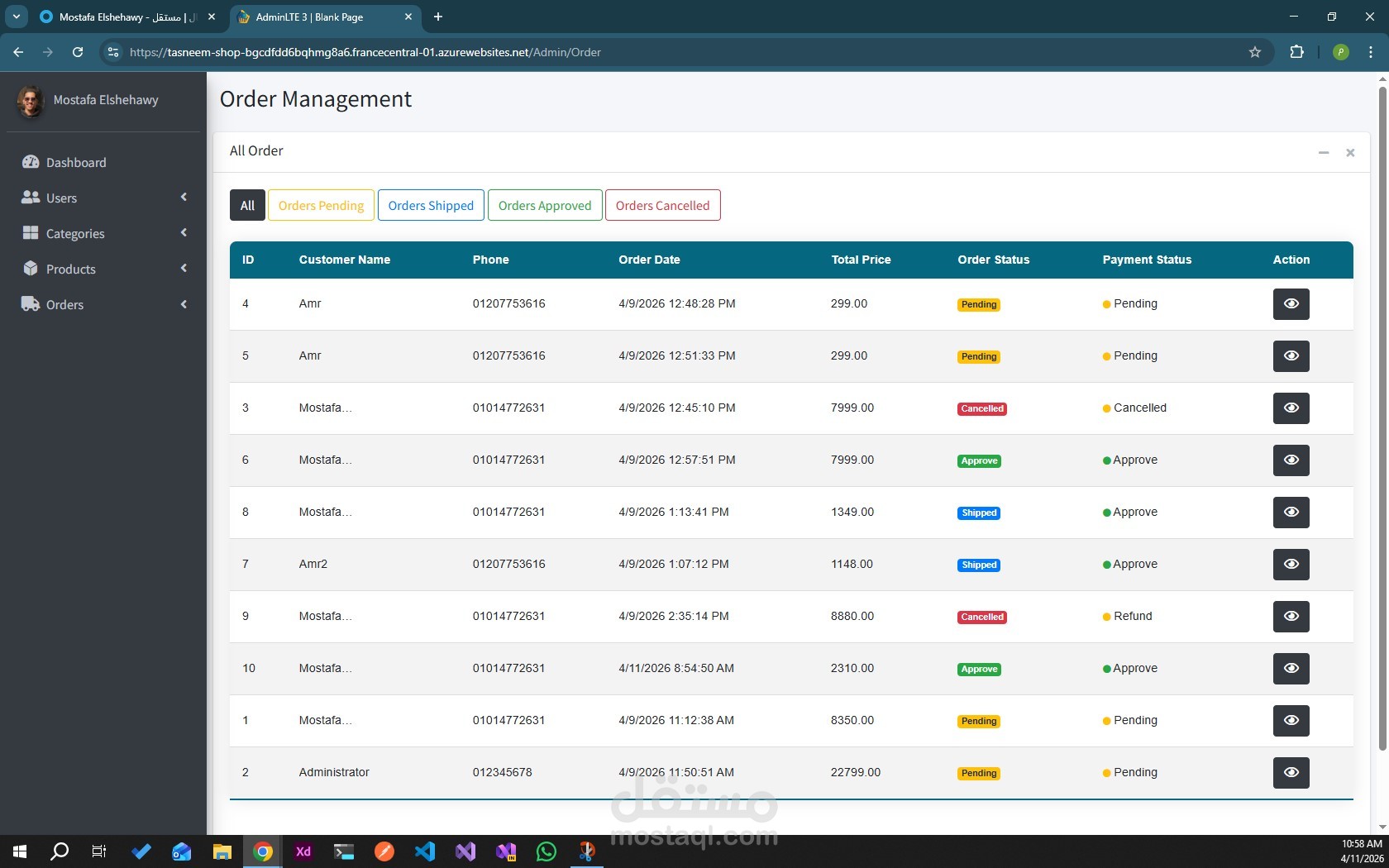This screenshot has height=868, width=1389.
Task: Click the browser address bar URL
Action: [x=365, y=52]
